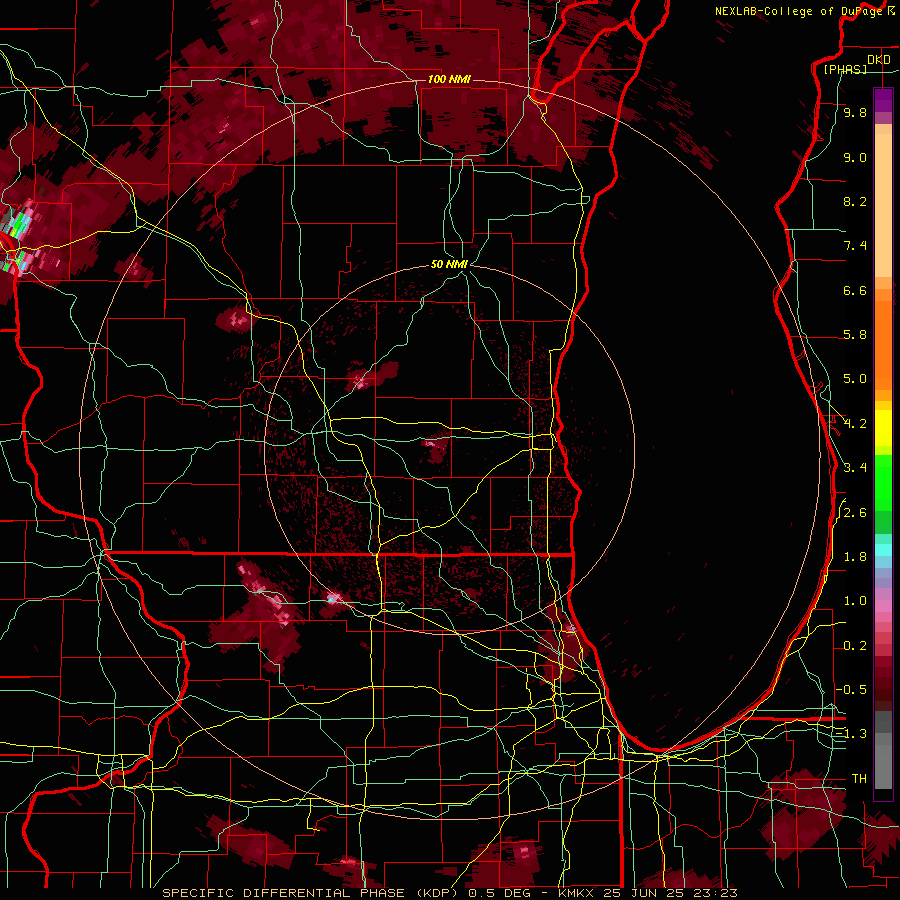The height and width of the screenshot is (900, 900).
Task: Pick the yellow band on the color scale
Action: coord(883,428)
